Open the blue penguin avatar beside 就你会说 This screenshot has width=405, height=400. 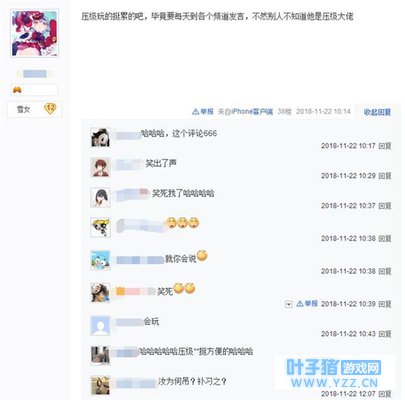tap(100, 260)
